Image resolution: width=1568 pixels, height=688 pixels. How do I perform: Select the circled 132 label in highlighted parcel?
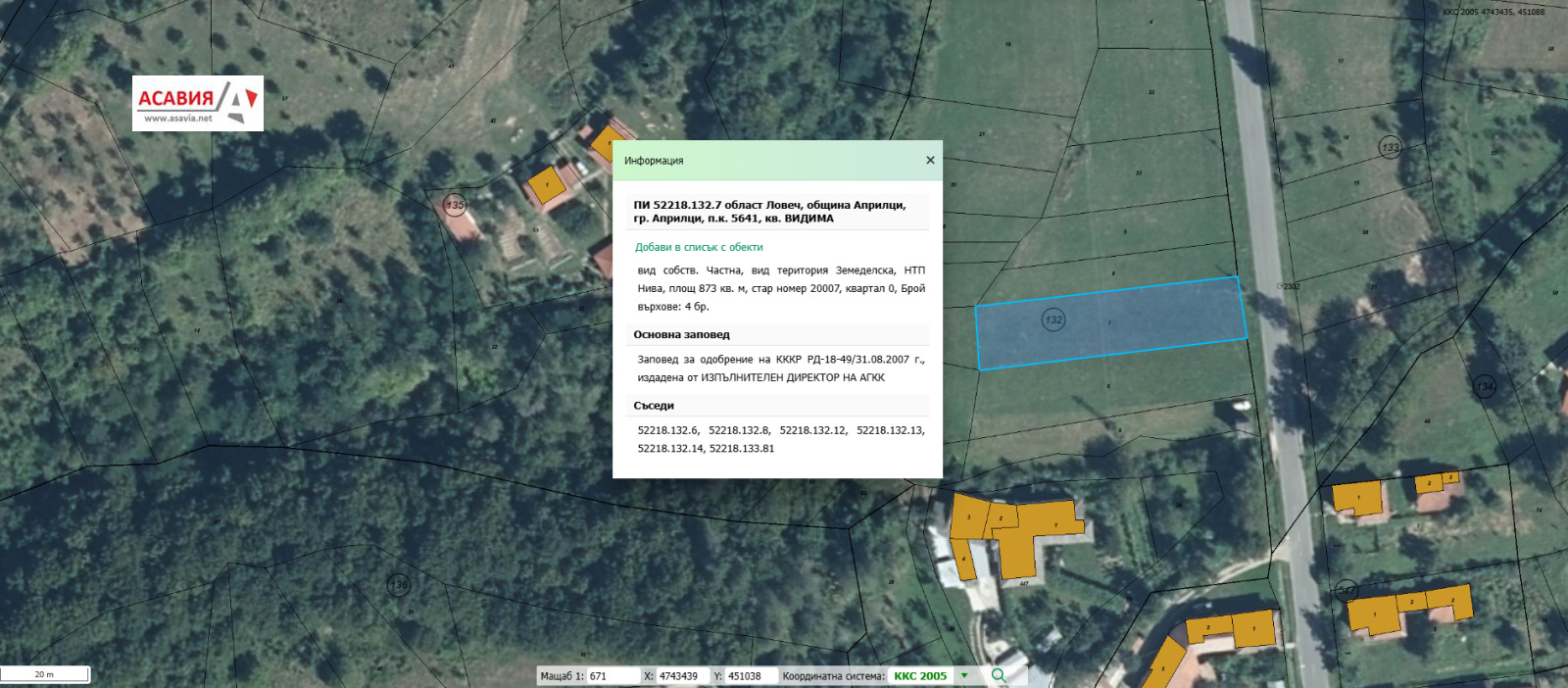[x=1053, y=319]
